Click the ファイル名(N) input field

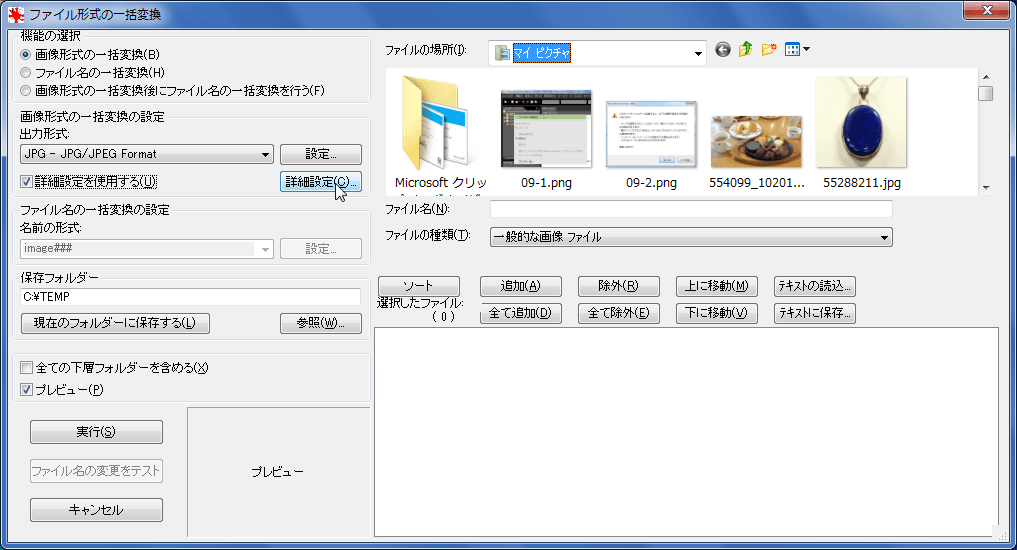(x=691, y=209)
